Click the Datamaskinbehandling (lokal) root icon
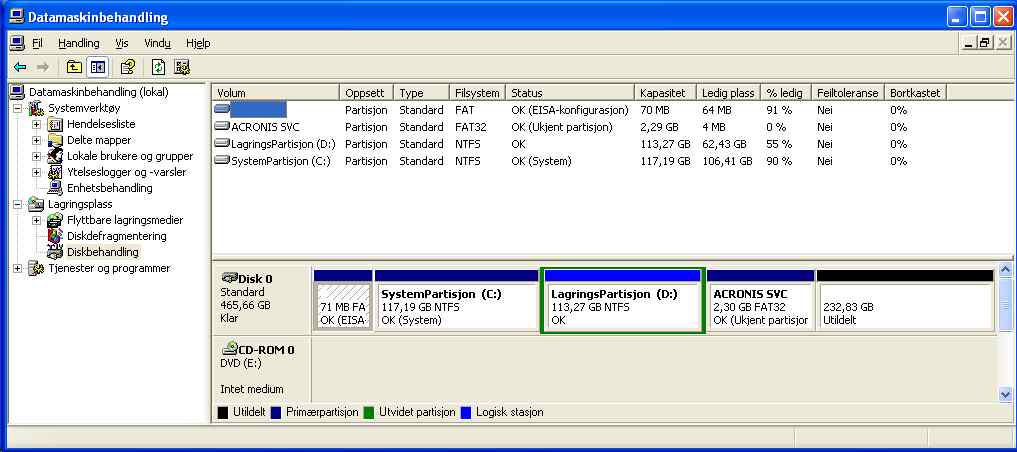Viewport: 1017px width, 452px height. (x=18, y=92)
